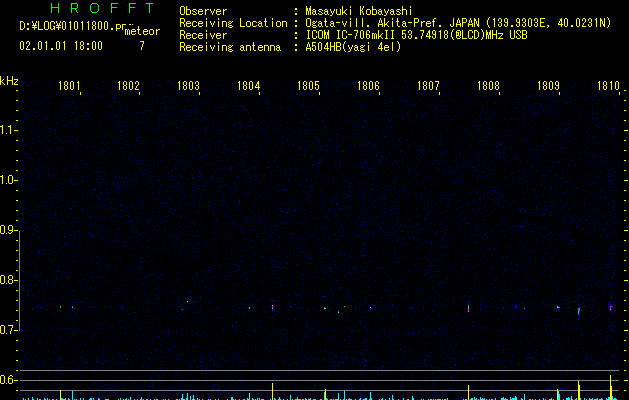Click the Observer field label

click(x=203, y=11)
